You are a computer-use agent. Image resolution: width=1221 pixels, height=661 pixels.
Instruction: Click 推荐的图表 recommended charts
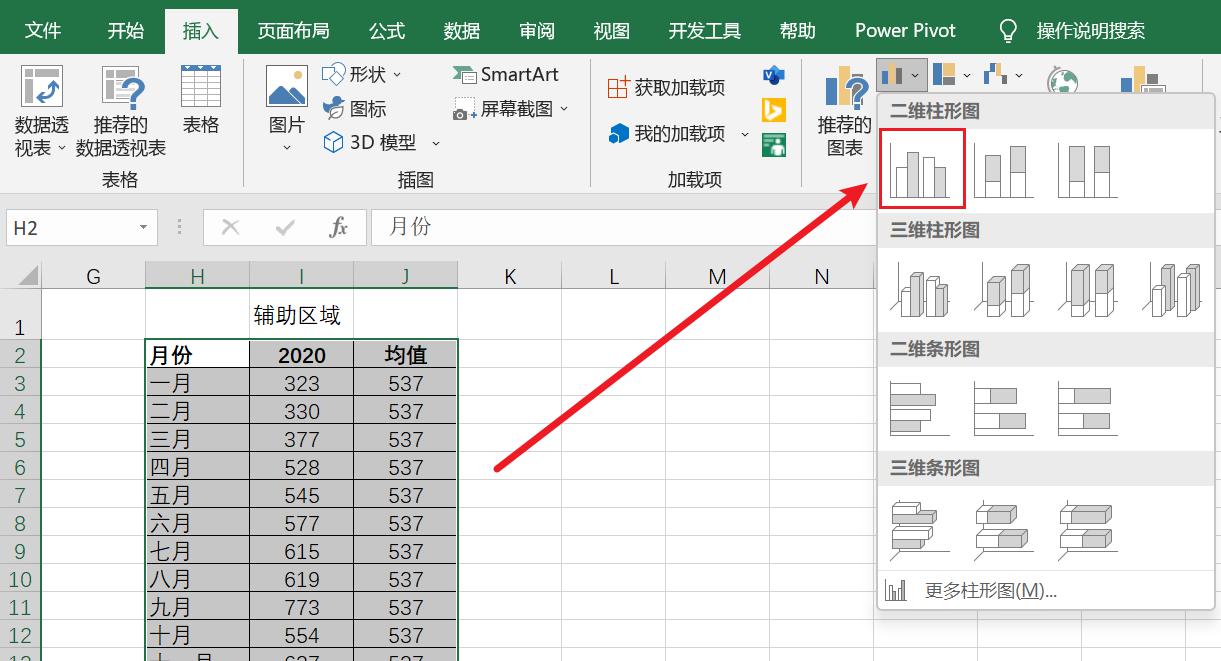coord(845,110)
